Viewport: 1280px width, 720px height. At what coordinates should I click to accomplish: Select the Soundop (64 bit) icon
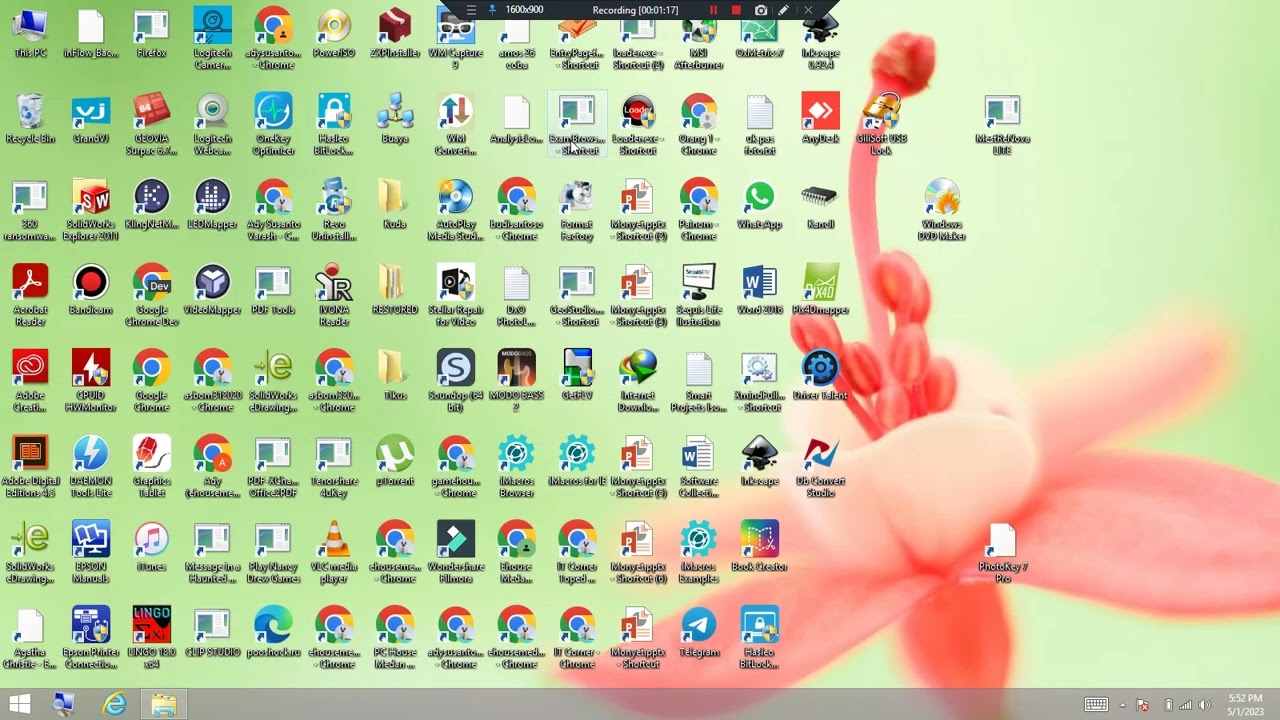[455, 382]
